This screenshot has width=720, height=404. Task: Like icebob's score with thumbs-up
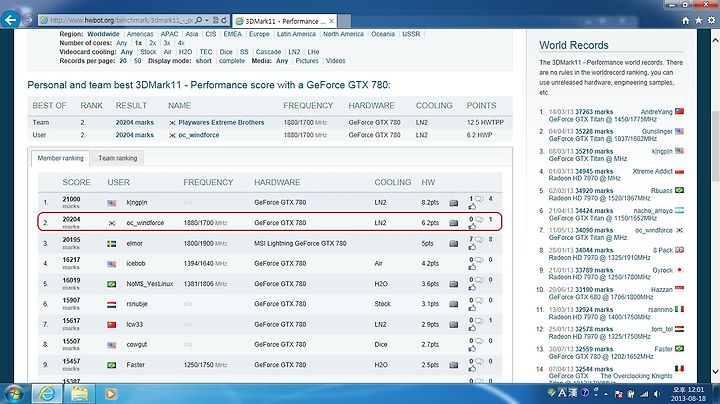point(472,268)
